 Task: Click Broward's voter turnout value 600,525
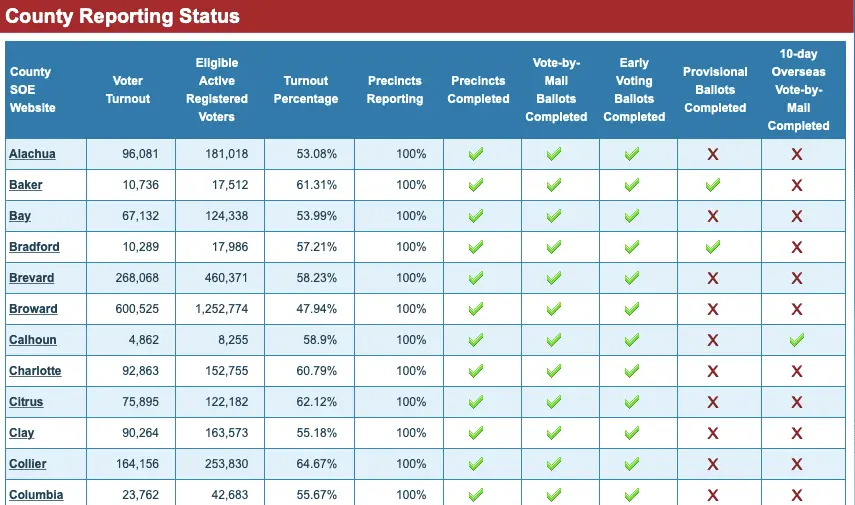click(x=137, y=309)
